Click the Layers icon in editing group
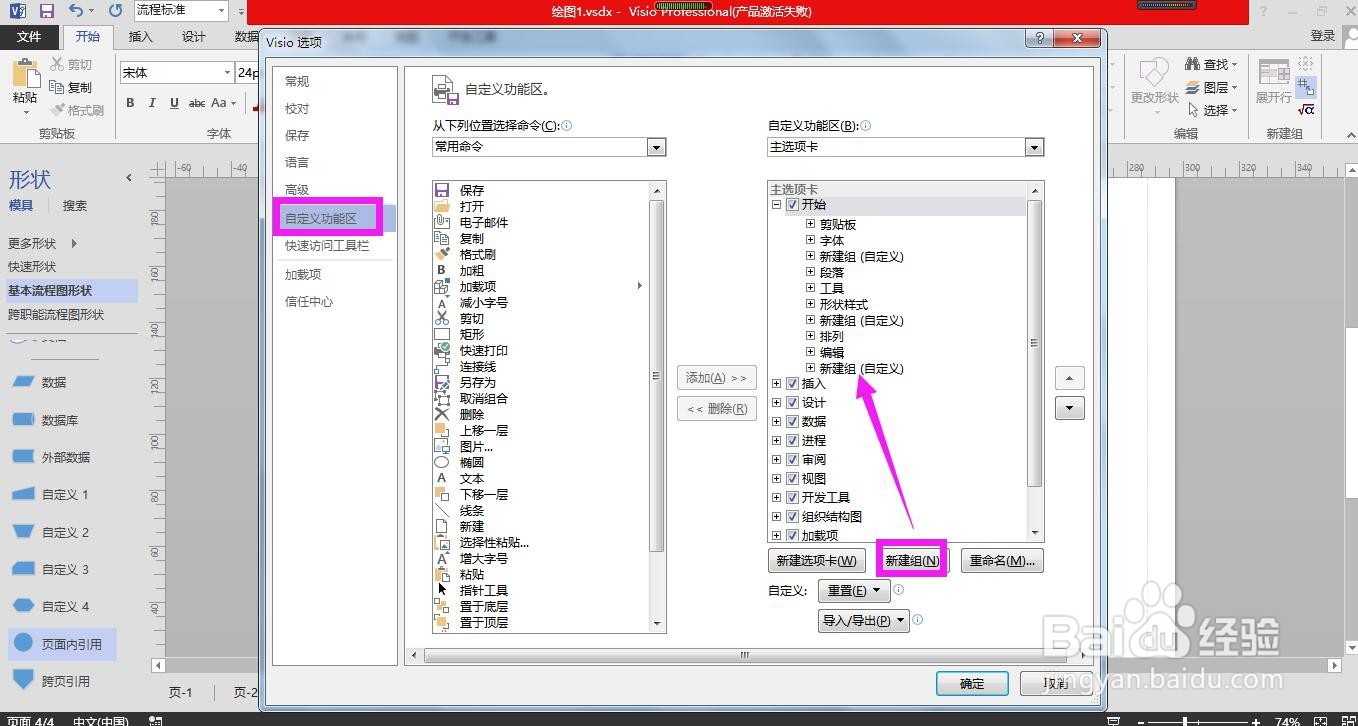1358x726 pixels. pyautogui.click(x=1192, y=87)
